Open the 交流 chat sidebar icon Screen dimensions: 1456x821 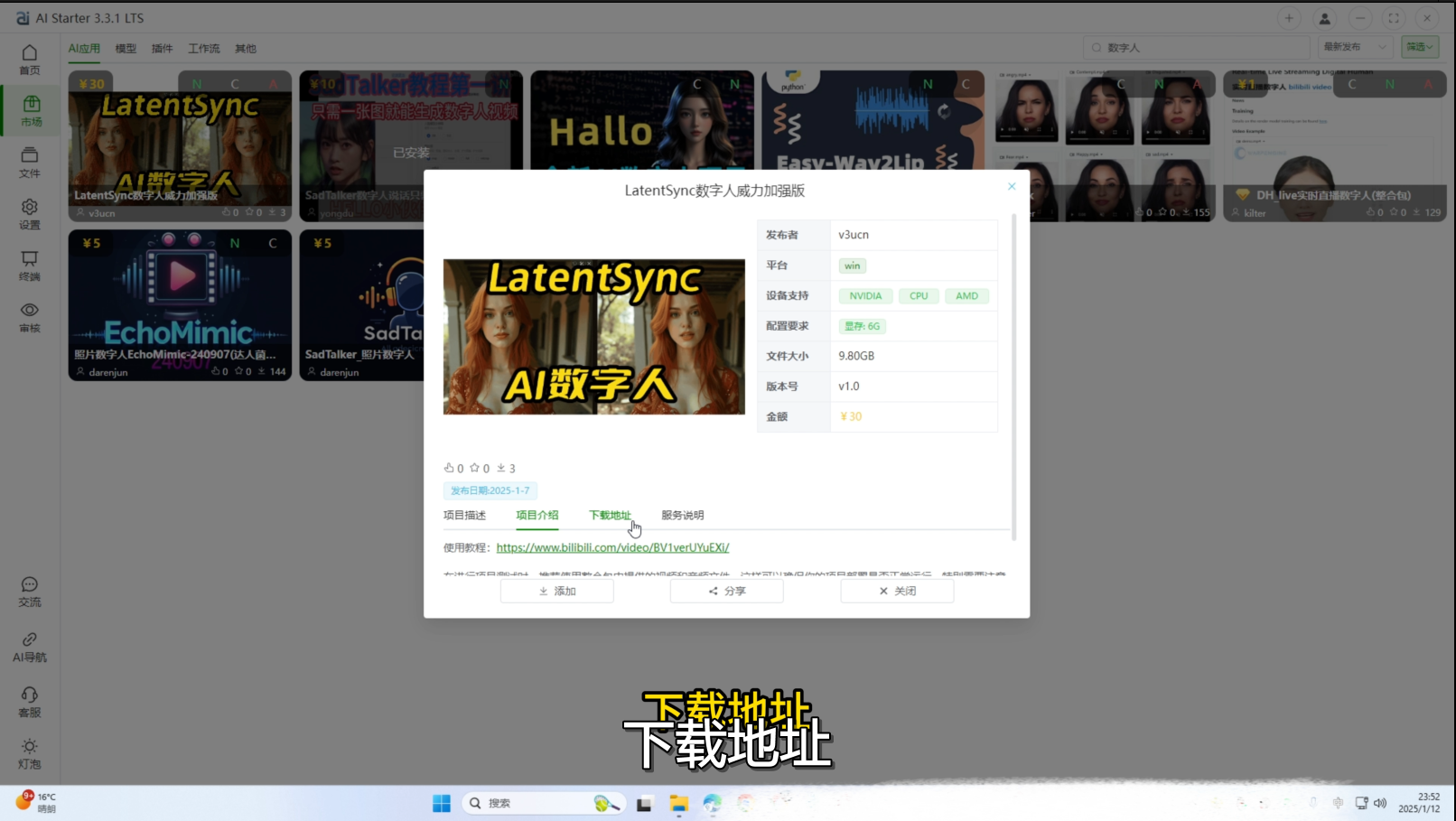tap(30, 592)
